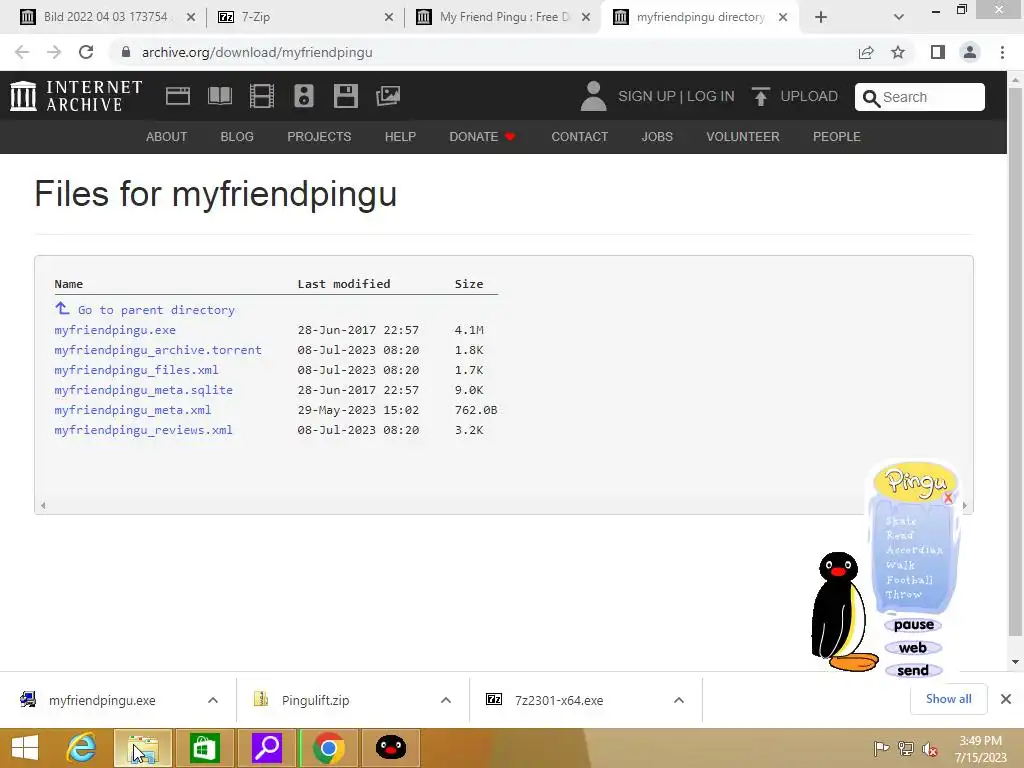
Task: Click the browser Back arrow
Action: point(22,52)
